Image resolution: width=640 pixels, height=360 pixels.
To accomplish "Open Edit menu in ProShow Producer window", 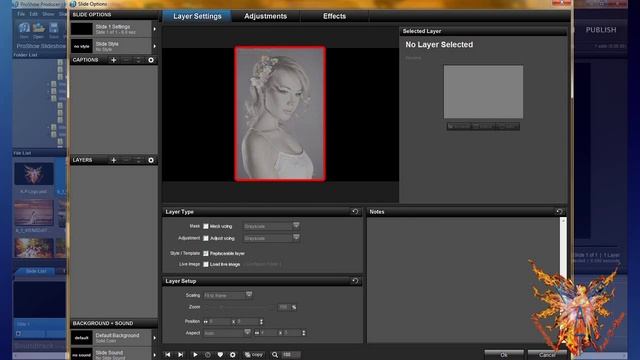I will click(x=33, y=14).
